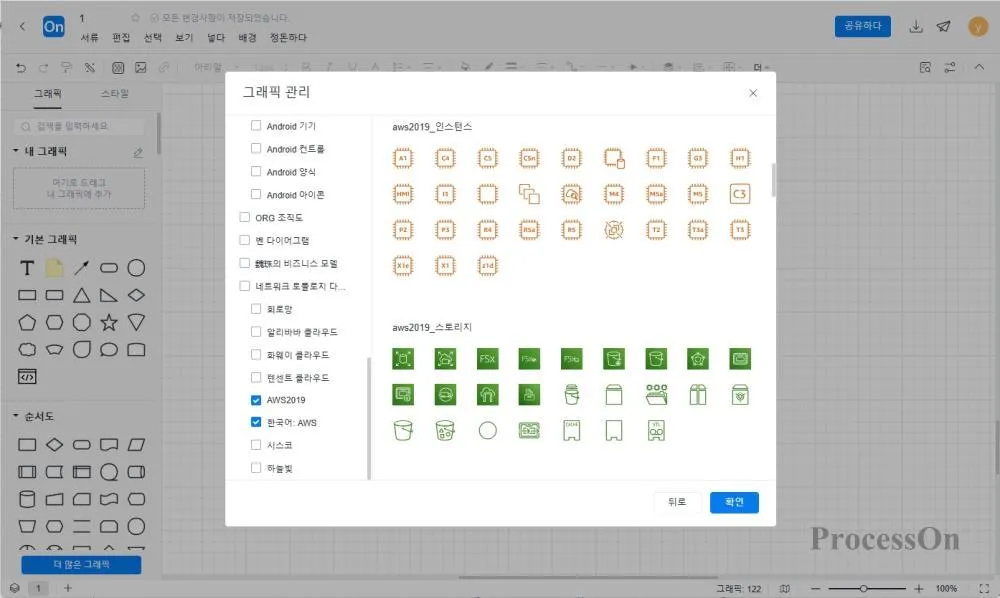
Task: Click the dialog category list scrollbar
Action: [369, 418]
